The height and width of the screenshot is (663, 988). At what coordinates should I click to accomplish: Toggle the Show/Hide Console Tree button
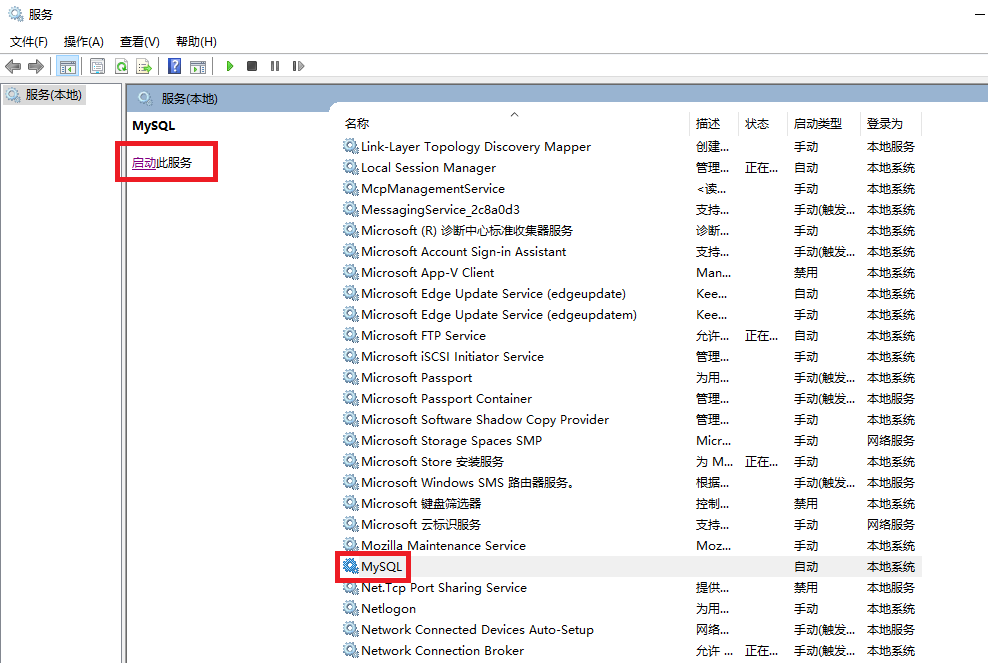[x=68, y=66]
